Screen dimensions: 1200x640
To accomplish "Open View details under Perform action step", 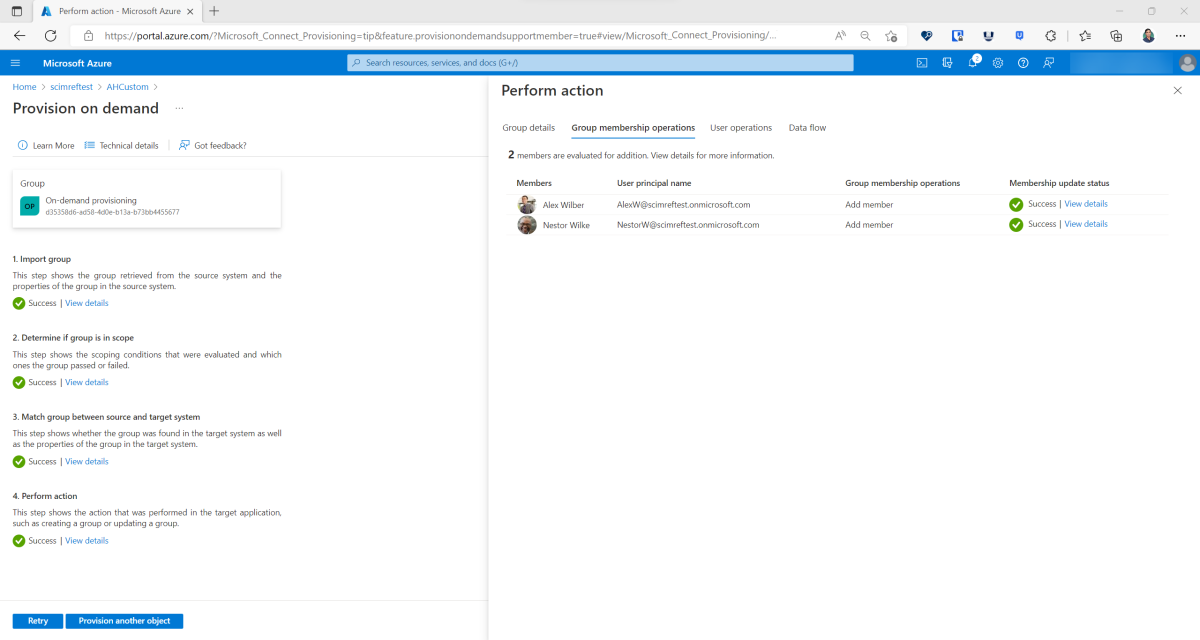I will pyautogui.click(x=87, y=540).
